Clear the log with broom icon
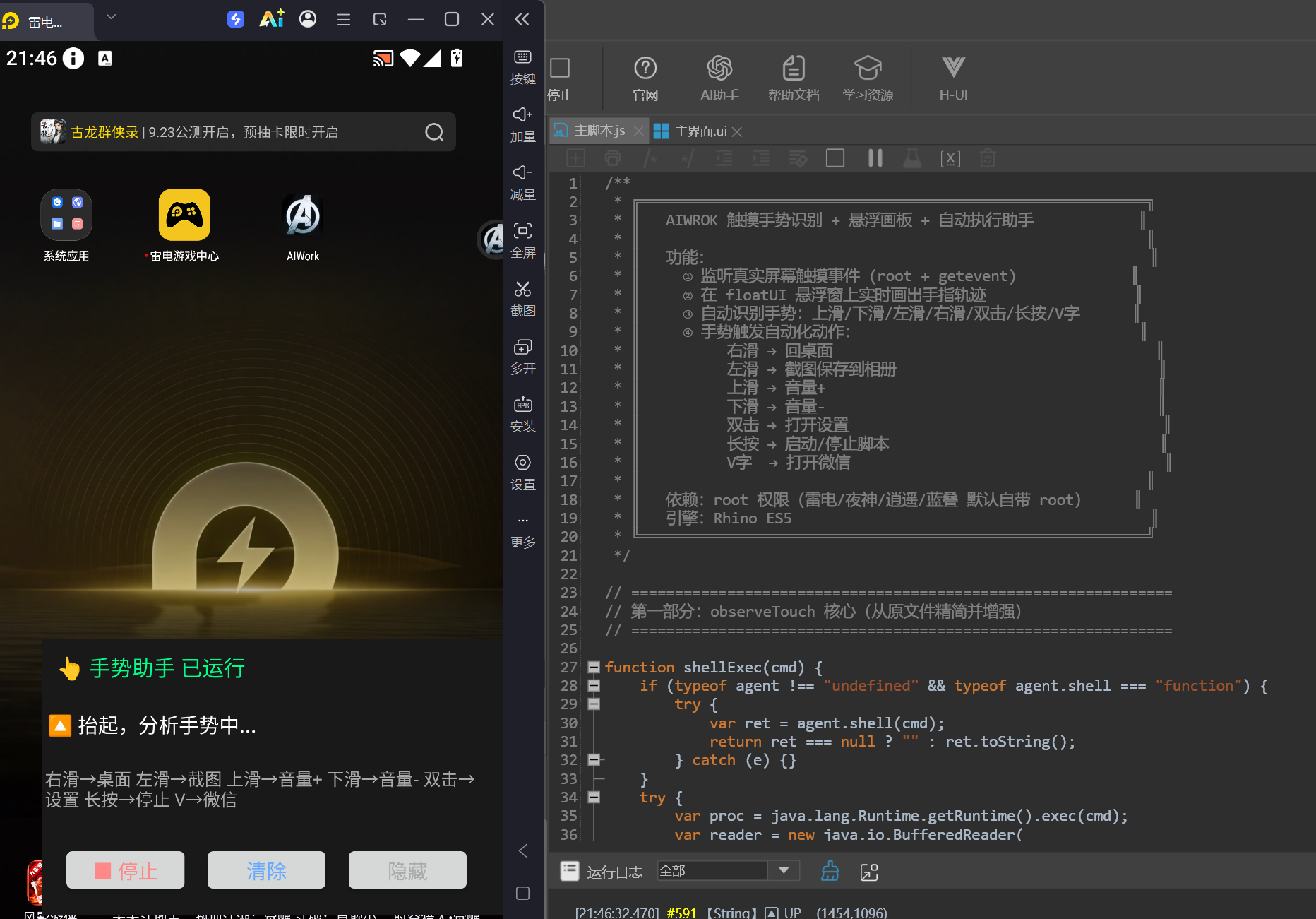This screenshot has width=1316, height=919. click(x=830, y=871)
